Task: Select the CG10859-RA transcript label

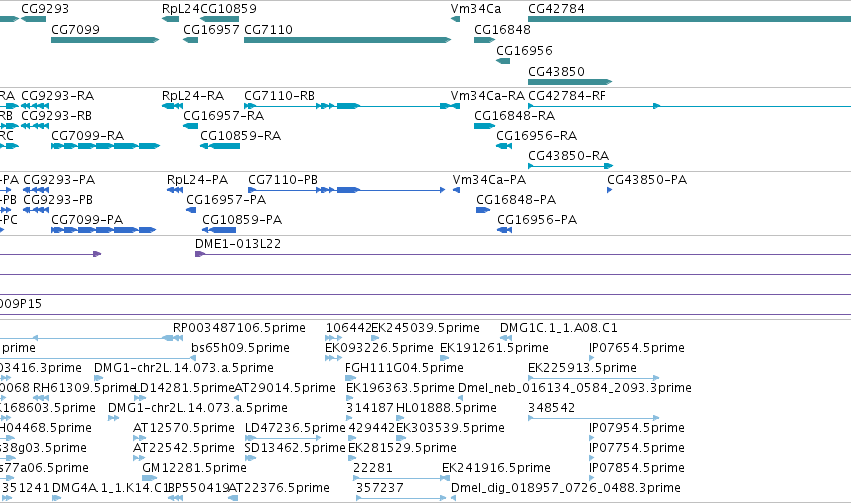Action: pyautogui.click(x=240, y=136)
